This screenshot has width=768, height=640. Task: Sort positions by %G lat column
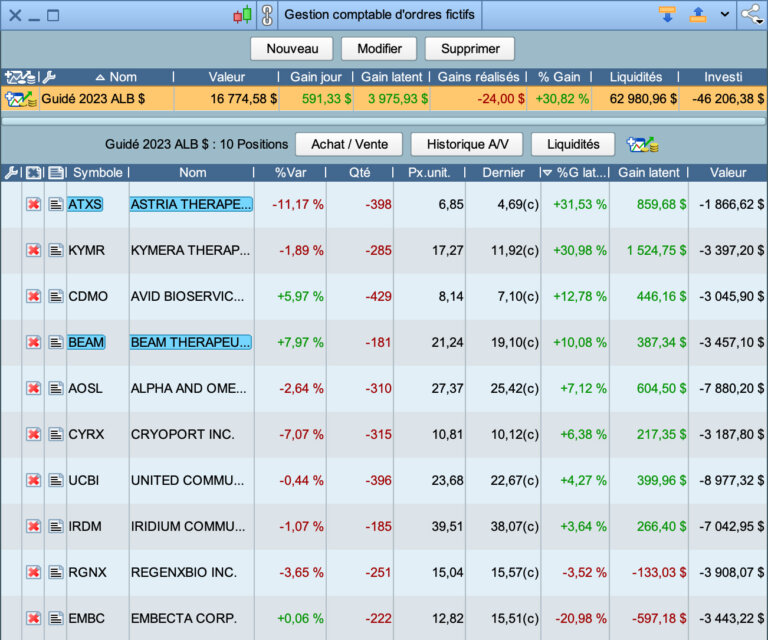click(576, 172)
